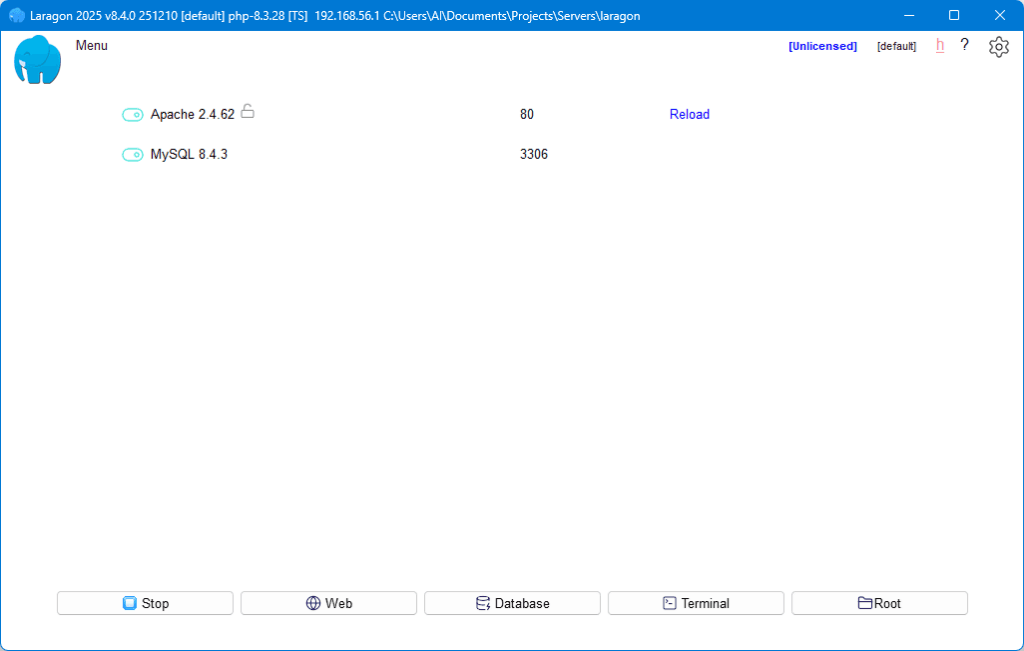The width and height of the screenshot is (1024, 651).
Task: Click the [Unlicensed] label
Action: coord(822,46)
